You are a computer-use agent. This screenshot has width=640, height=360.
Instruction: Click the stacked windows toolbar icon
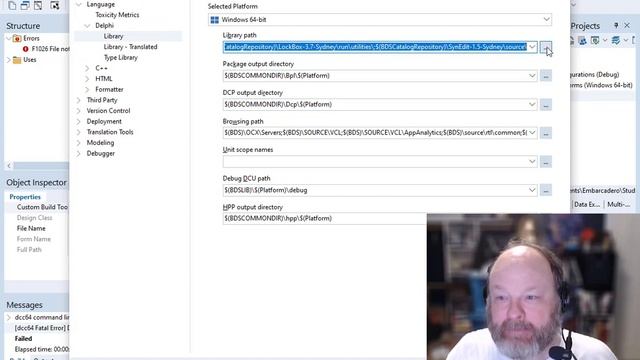tap(25, 5)
